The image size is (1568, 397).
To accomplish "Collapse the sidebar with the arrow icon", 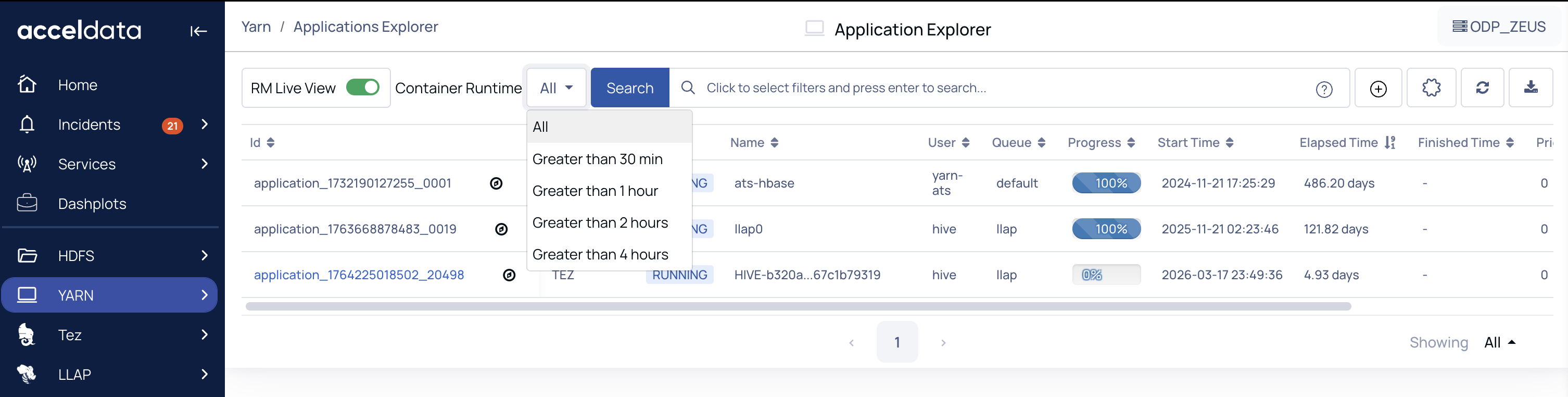I will click(198, 31).
